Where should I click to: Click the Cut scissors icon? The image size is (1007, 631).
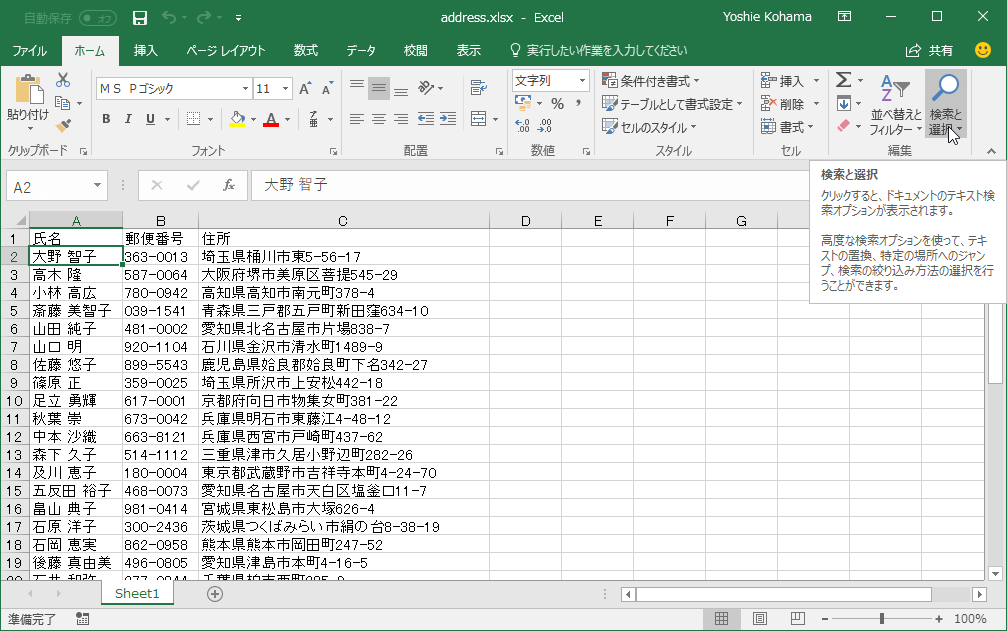click(x=63, y=80)
